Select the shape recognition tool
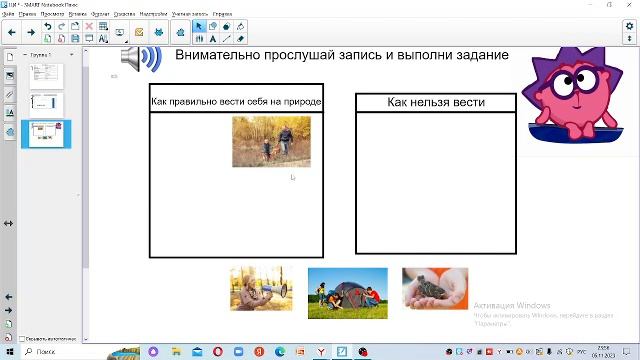 click(213, 26)
